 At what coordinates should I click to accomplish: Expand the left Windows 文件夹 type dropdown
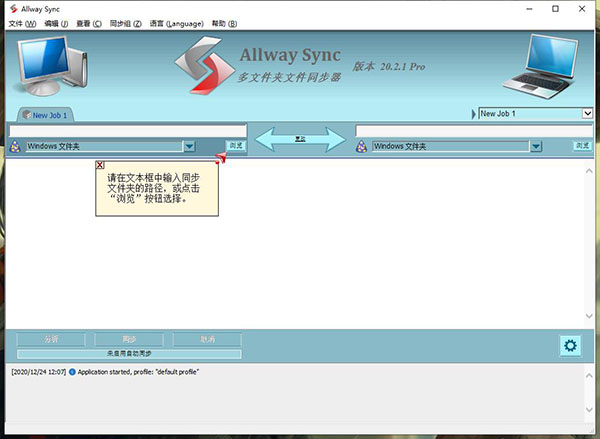(189, 146)
